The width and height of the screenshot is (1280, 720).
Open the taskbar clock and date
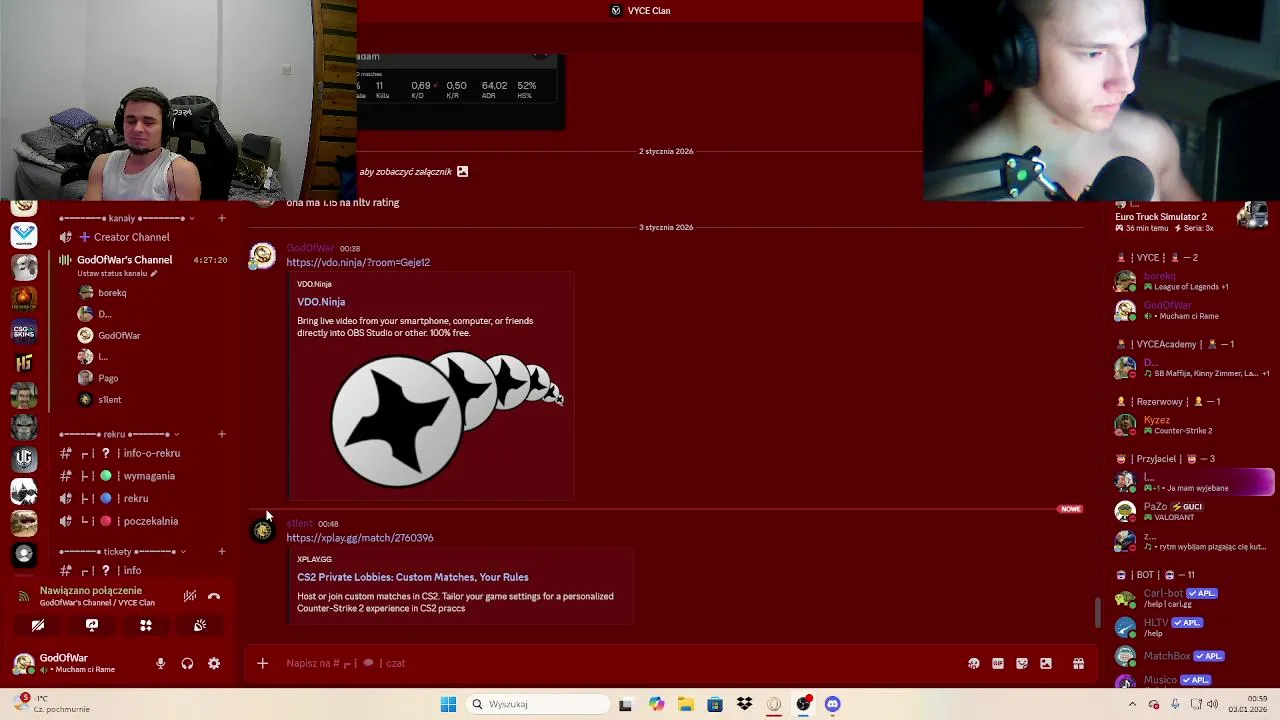coord(1248,704)
